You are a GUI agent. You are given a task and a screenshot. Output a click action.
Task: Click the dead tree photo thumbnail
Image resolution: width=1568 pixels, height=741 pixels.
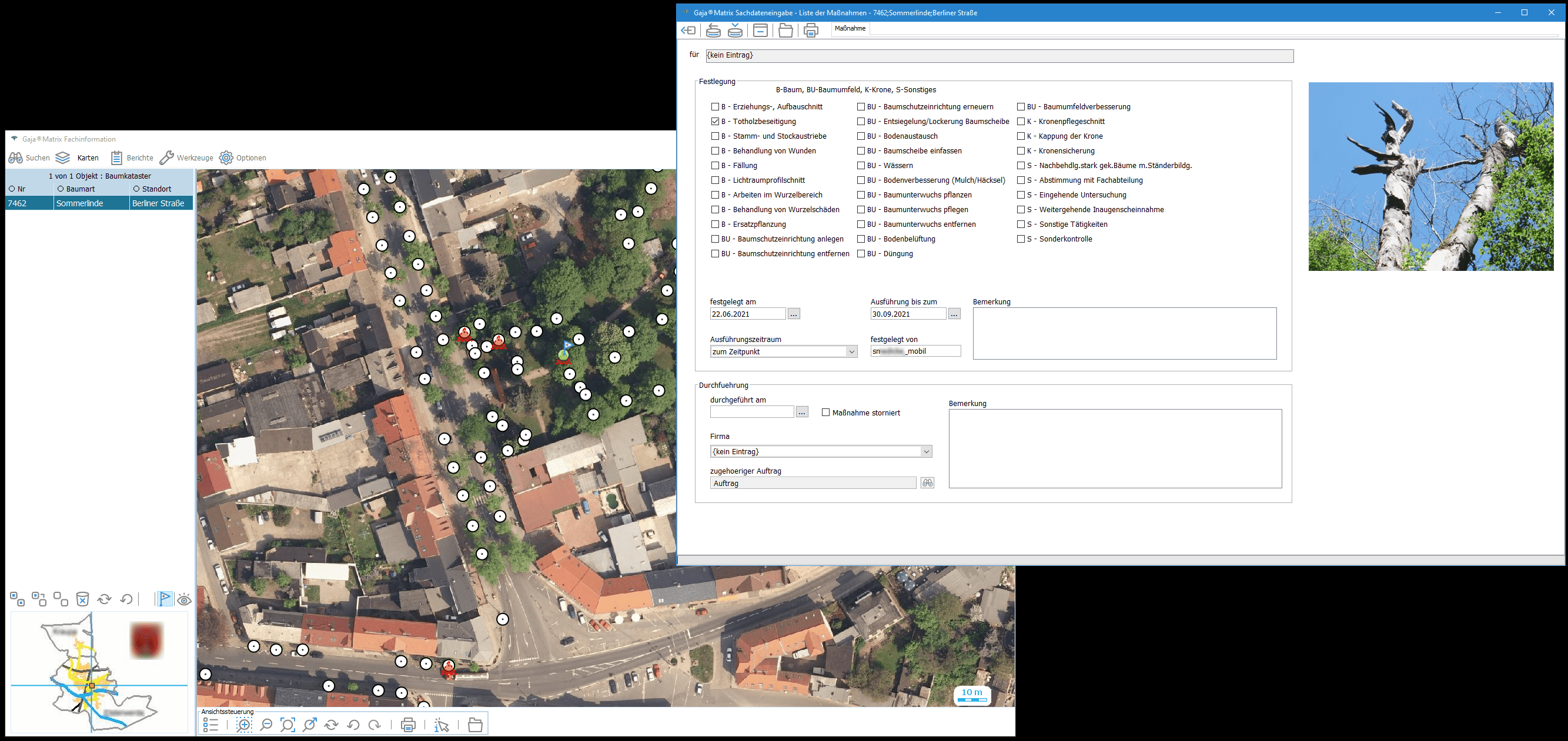[x=1430, y=176]
